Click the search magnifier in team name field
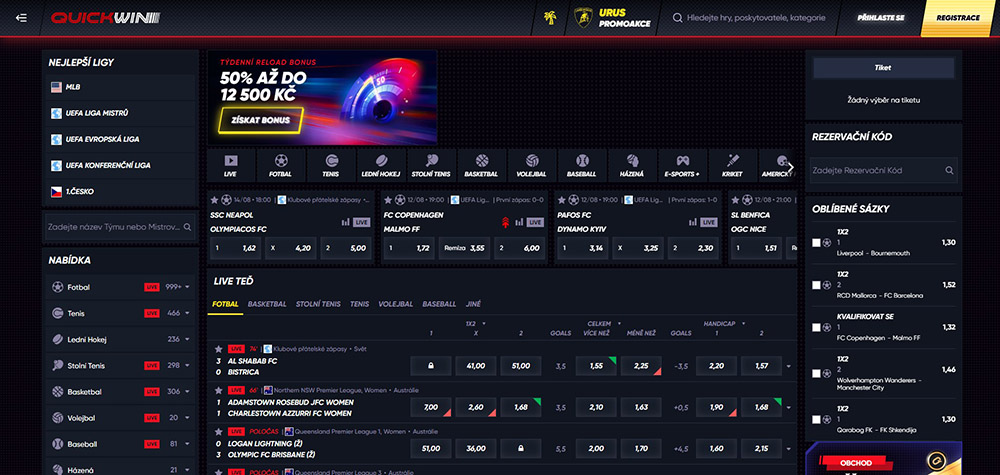 click(x=188, y=227)
